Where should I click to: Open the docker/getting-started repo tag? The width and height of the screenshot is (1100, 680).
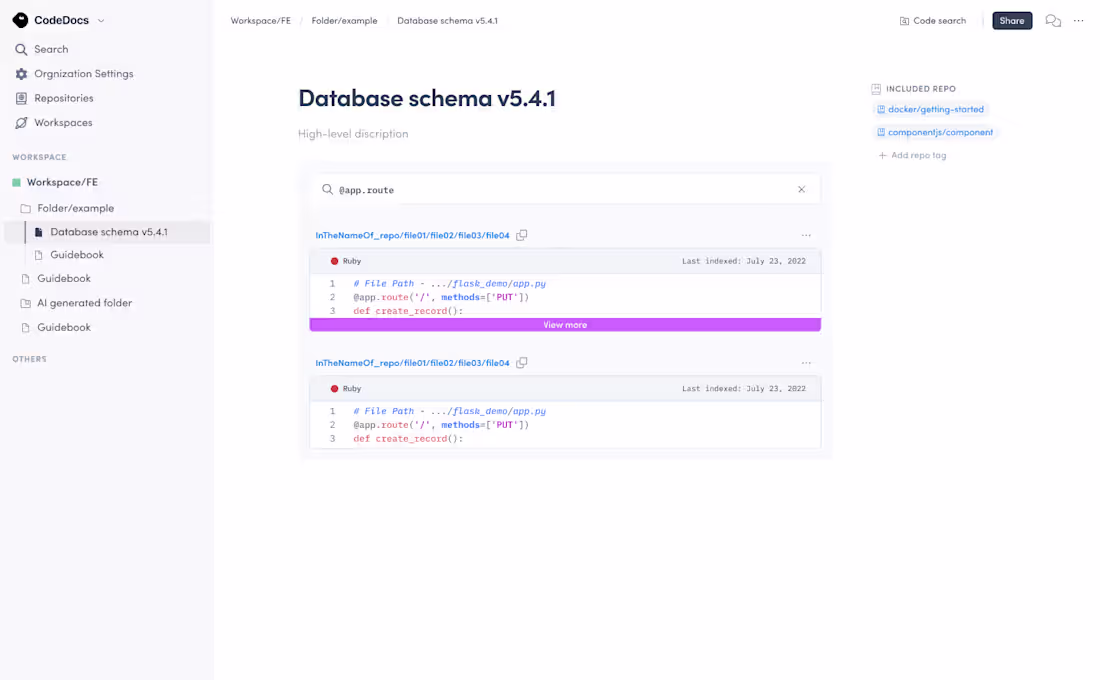point(931,109)
